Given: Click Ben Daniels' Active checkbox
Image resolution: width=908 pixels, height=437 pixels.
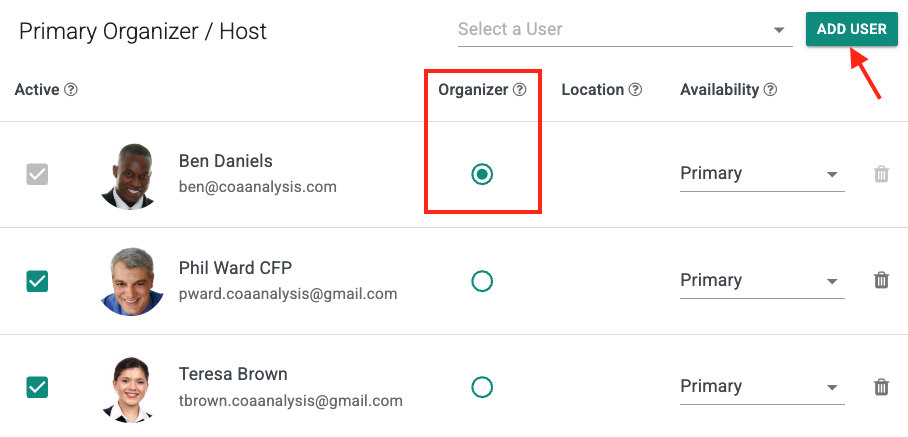Looking at the screenshot, I should click(37, 174).
